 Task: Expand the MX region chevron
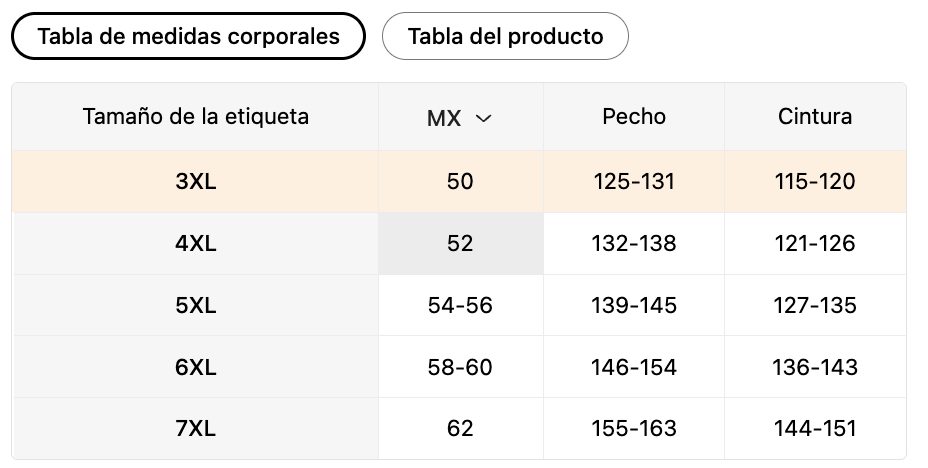[484, 118]
